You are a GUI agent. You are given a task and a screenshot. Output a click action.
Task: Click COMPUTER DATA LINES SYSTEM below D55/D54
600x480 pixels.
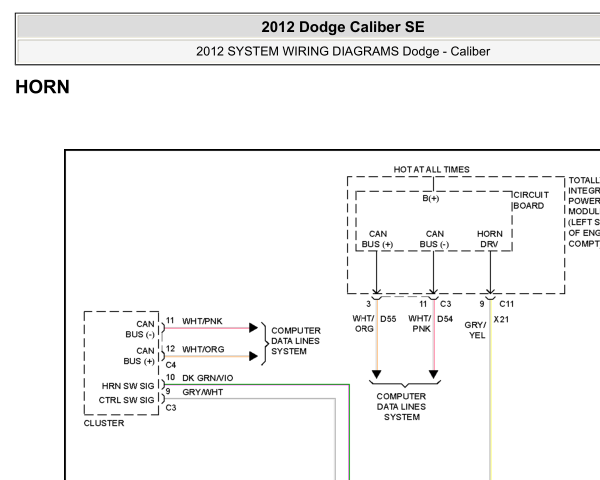[x=401, y=407]
